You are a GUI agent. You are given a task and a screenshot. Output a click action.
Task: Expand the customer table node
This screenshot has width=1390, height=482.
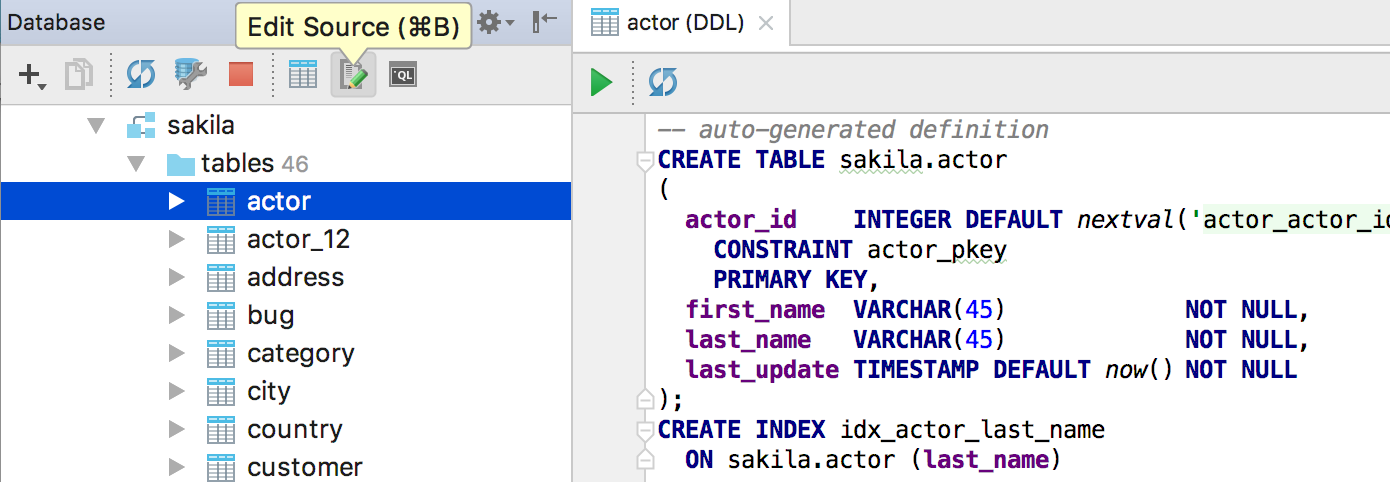click(x=177, y=467)
